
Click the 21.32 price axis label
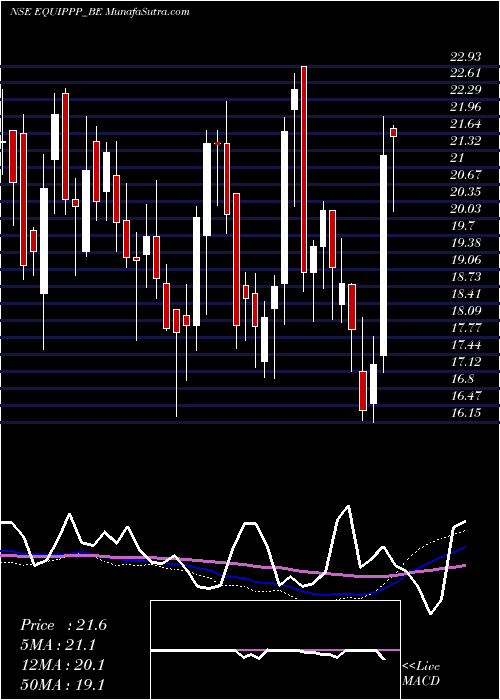(466, 141)
